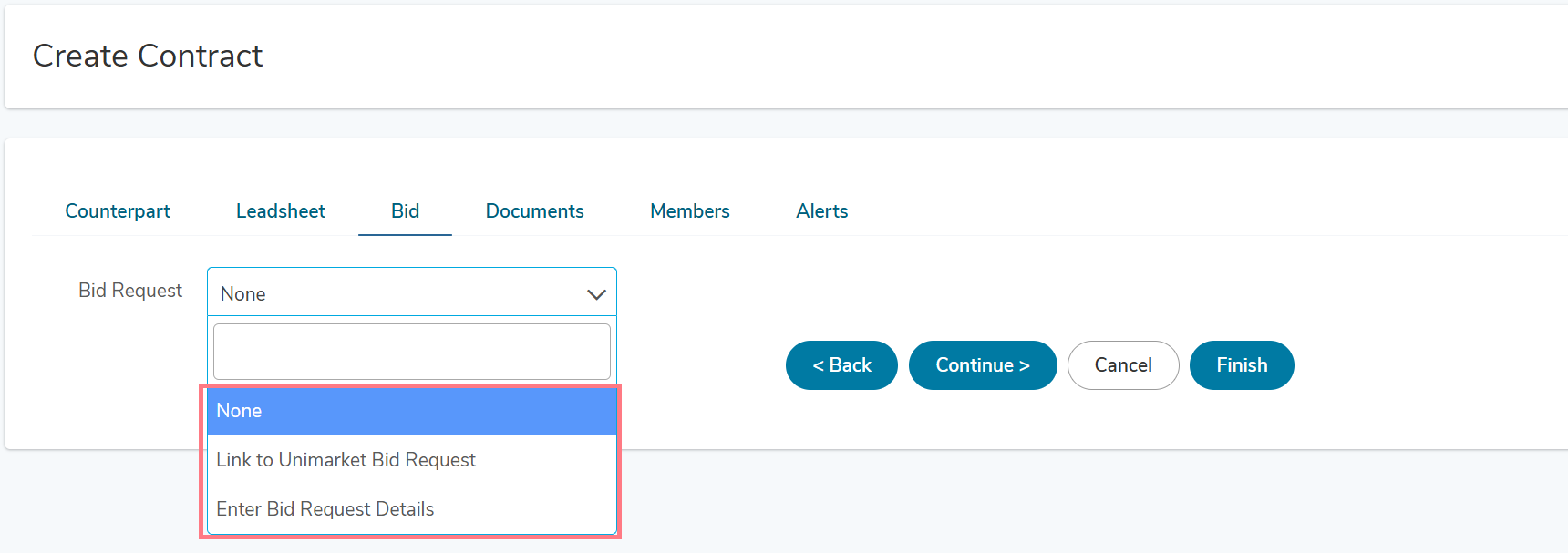1568x553 pixels.
Task: Click the chevron arrow on Bid Request dropdown
Action: pyautogui.click(x=596, y=294)
